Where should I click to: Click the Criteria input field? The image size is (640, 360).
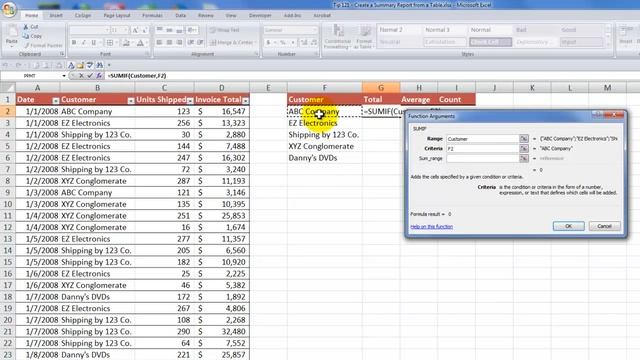(x=482, y=149)
